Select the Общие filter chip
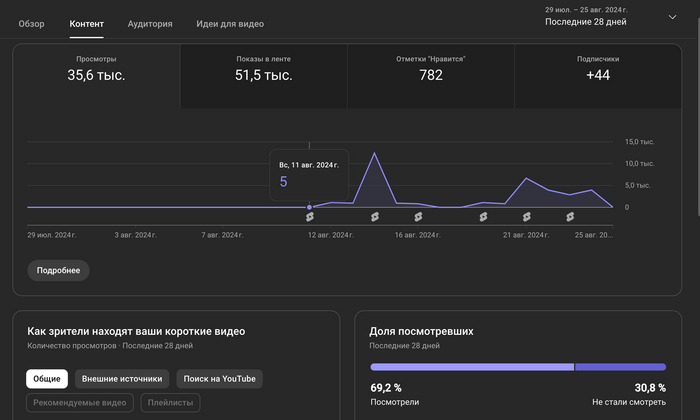700x420 pixels. point(47,379)
